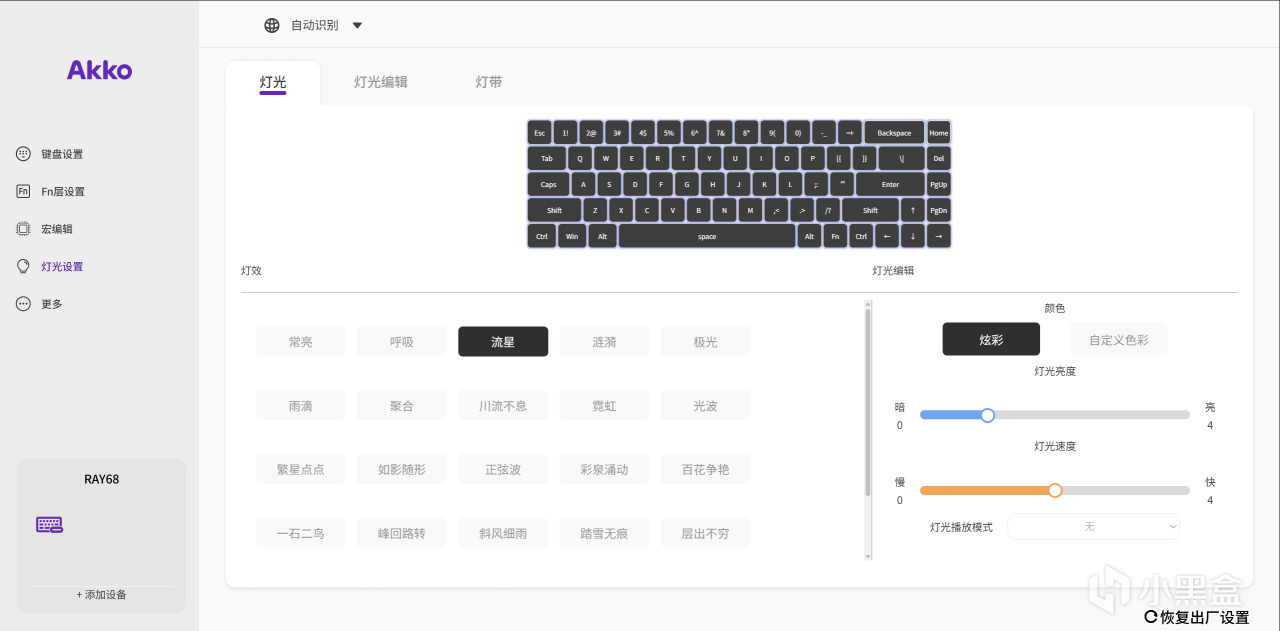The width and height of the screenshot is (1280, 631).
Task: Choose the 一石二鸟 effect
Action: (x=301, y=533)
